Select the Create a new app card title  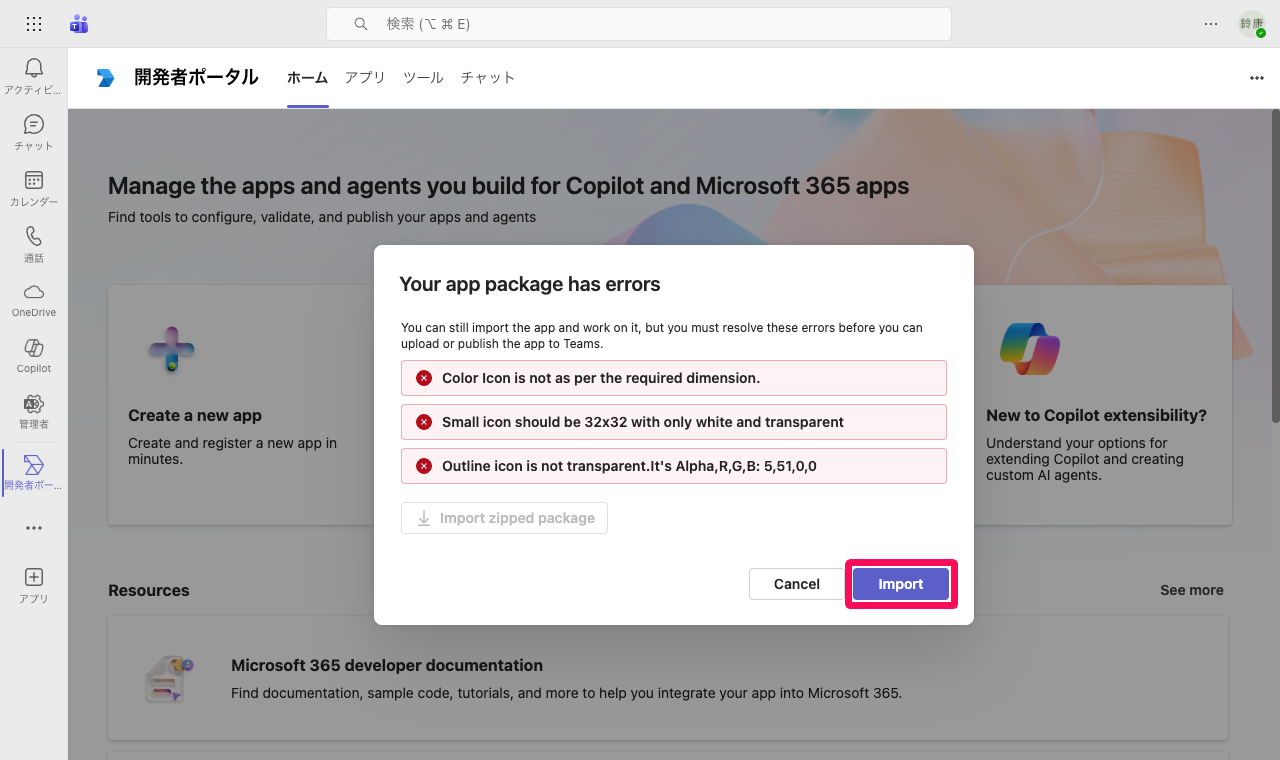click(195, 415)
